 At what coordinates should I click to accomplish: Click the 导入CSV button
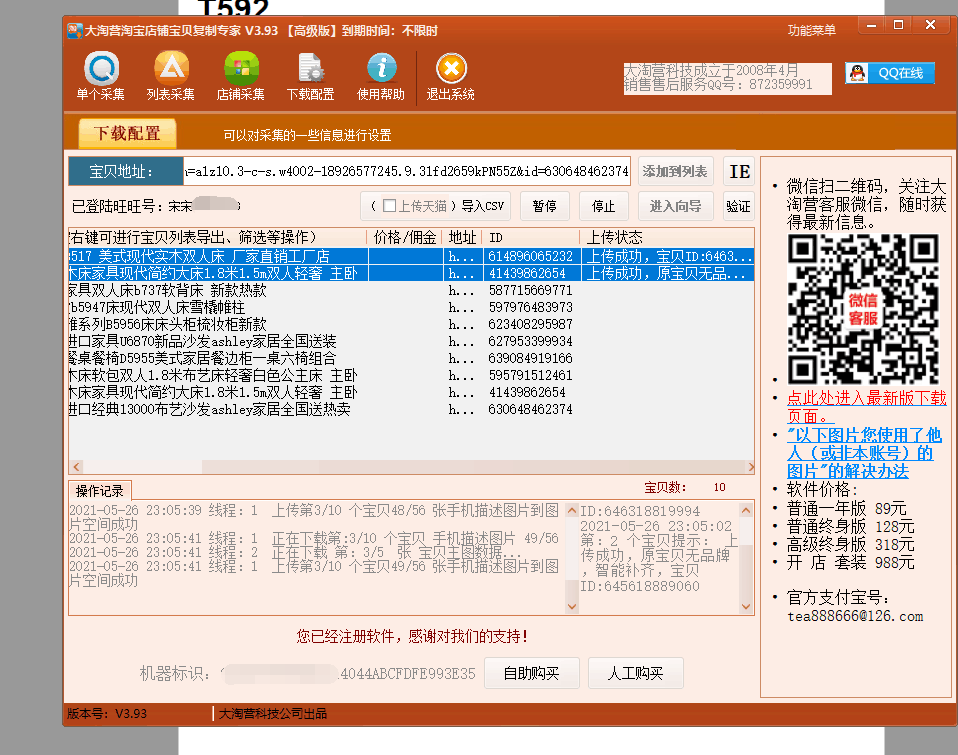(483, 206)
